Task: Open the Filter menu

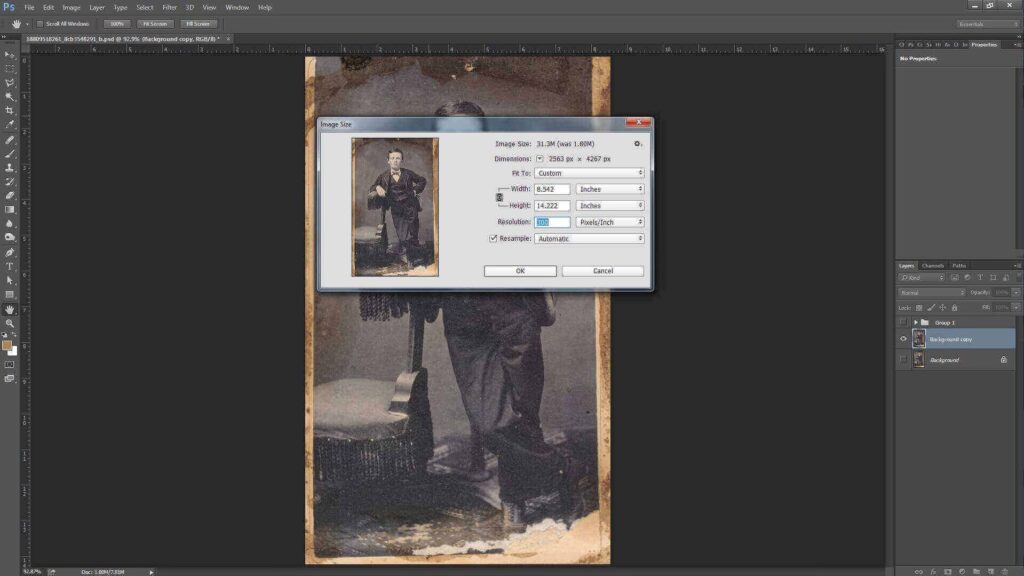Action: click(170, 7)
